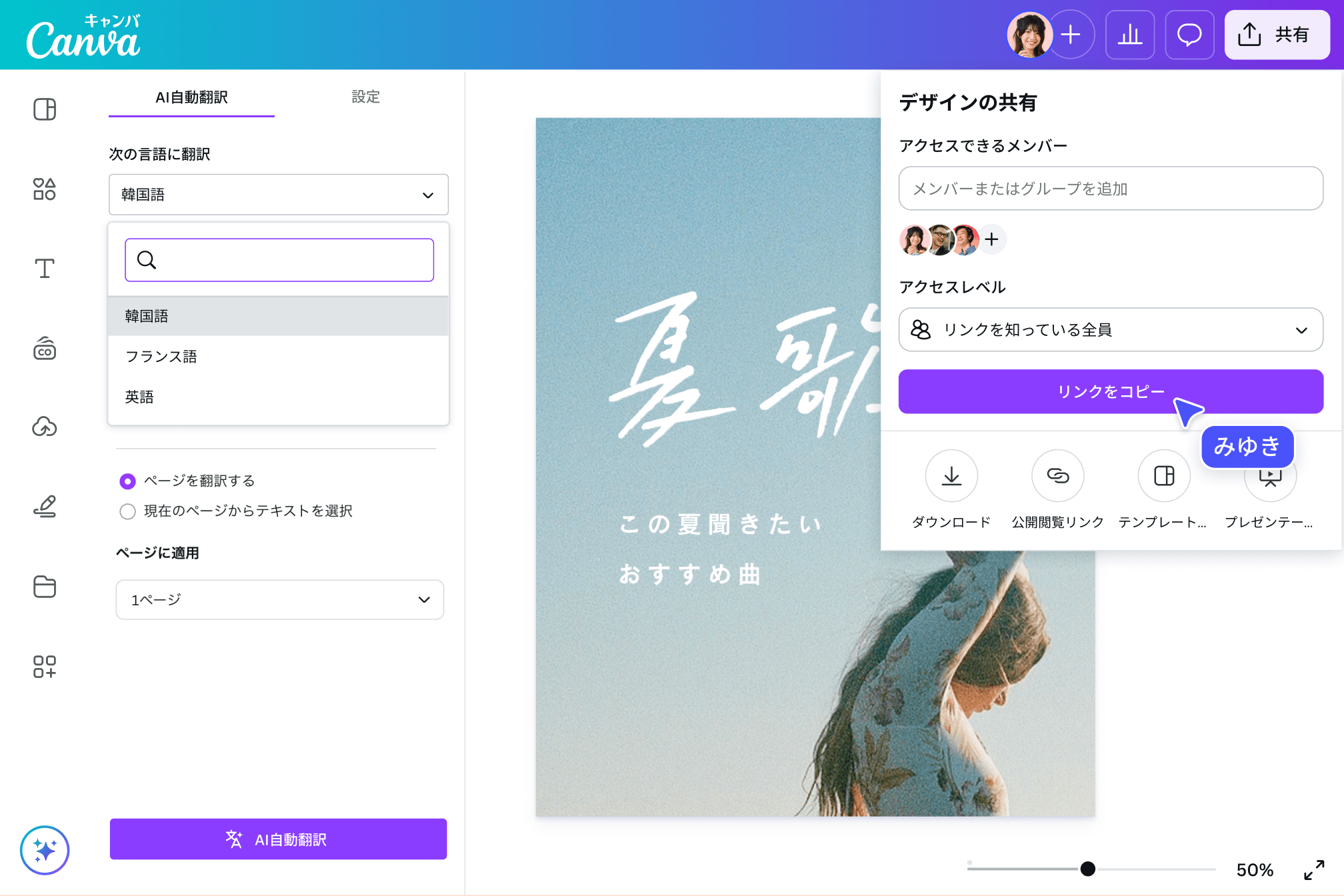Image resolution: width=1344 pixels, height=896 pixels.
Task: Open the Apps grid-plus icon
Action: click(x=45, y=666)
